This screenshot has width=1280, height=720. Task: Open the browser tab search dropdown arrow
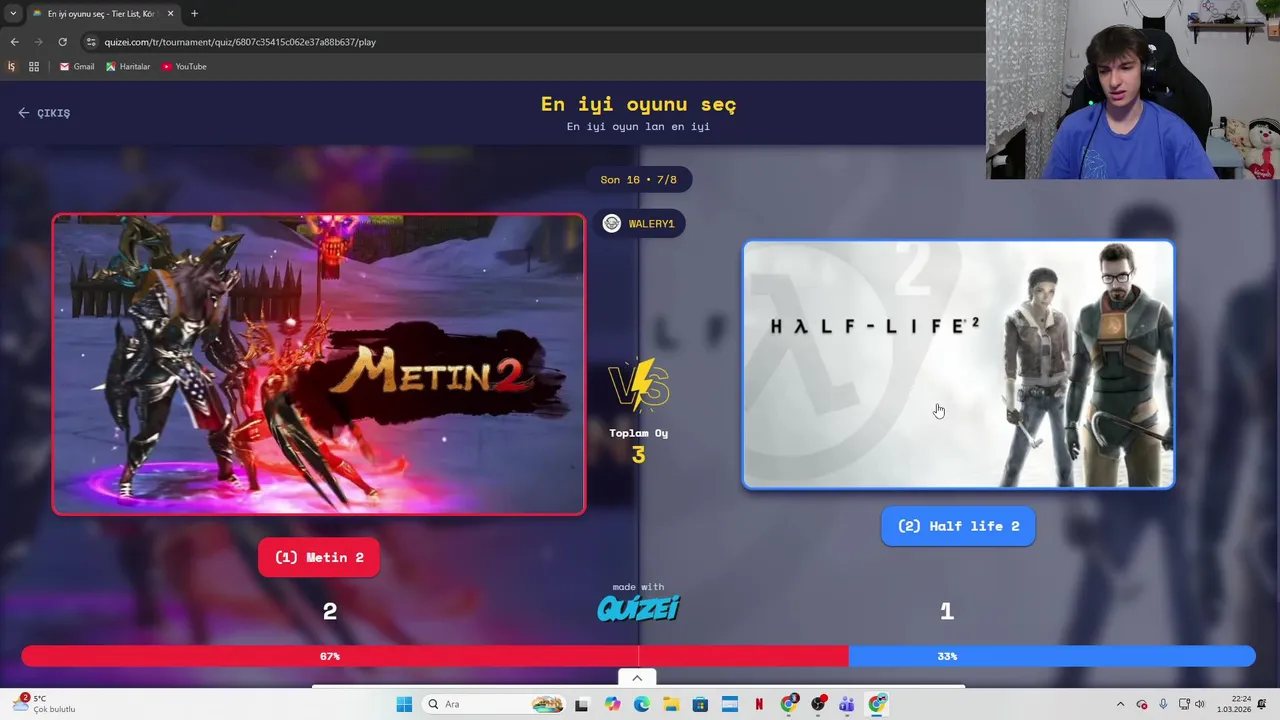(13, 14)
